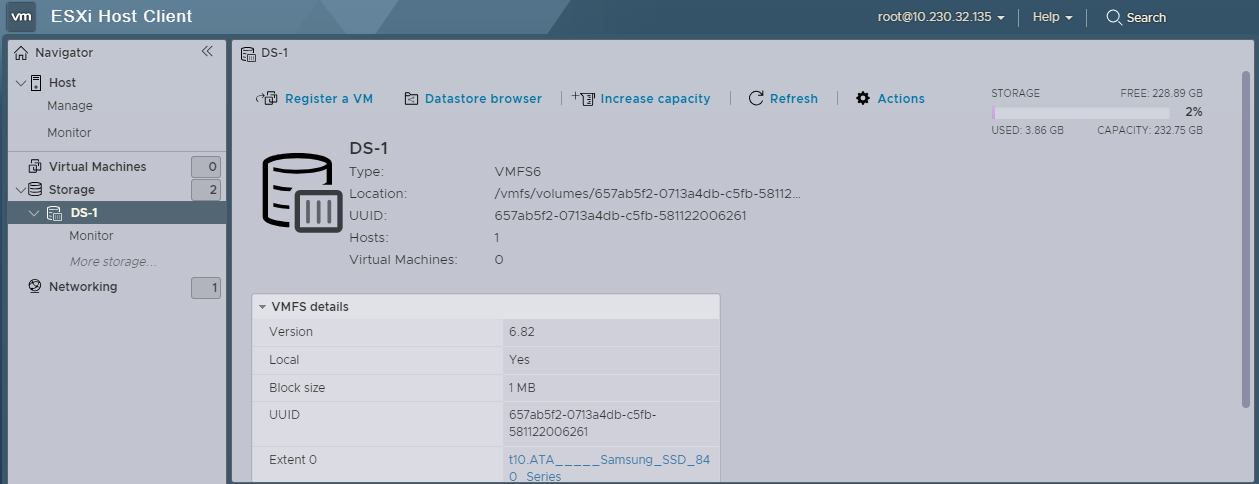Click the Refresh circular arrow icon
The width and height of the screenshot is (1259, 484).
[756, 98]
